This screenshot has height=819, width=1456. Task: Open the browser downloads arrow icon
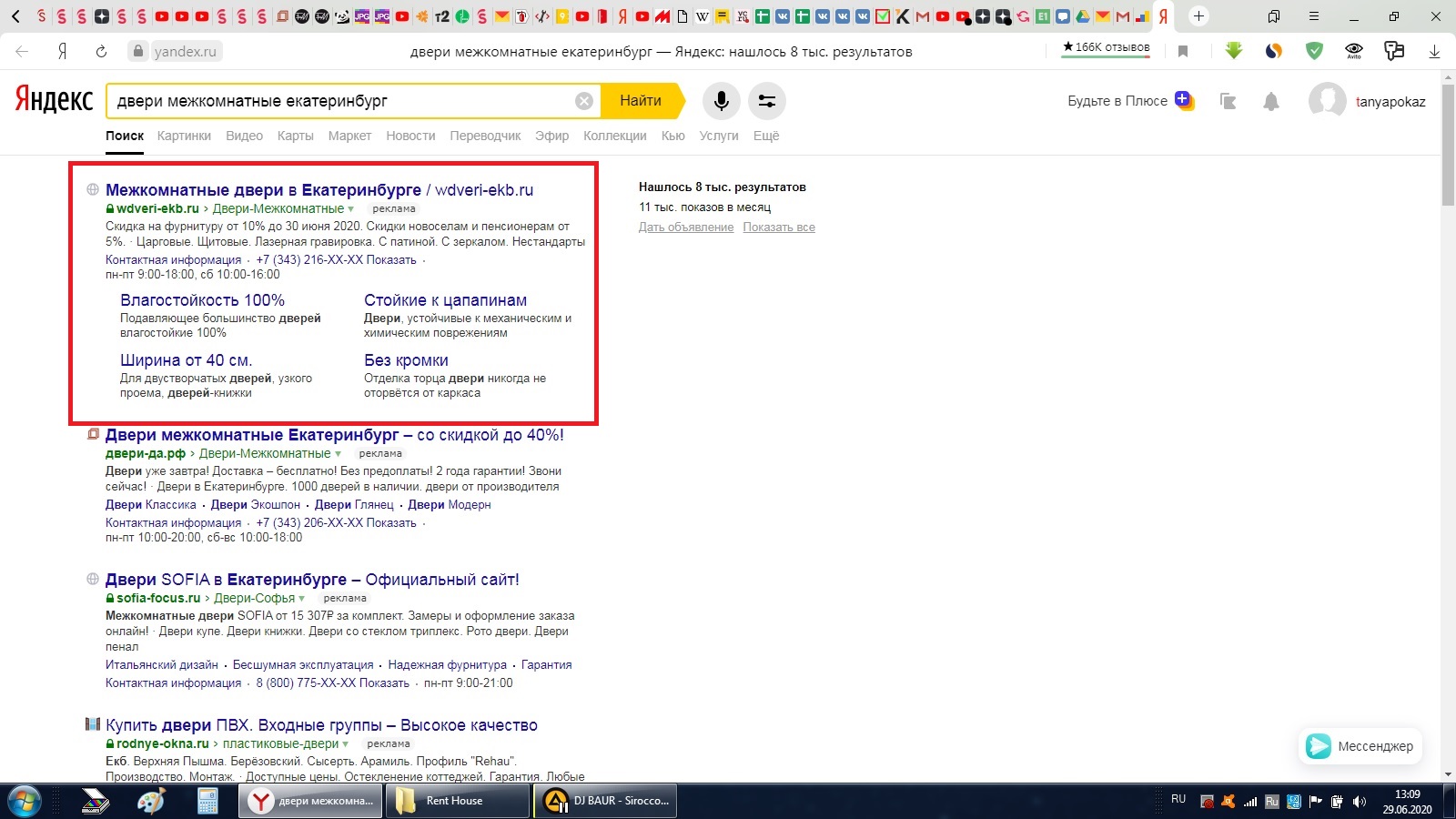[x=1434, y=51]
